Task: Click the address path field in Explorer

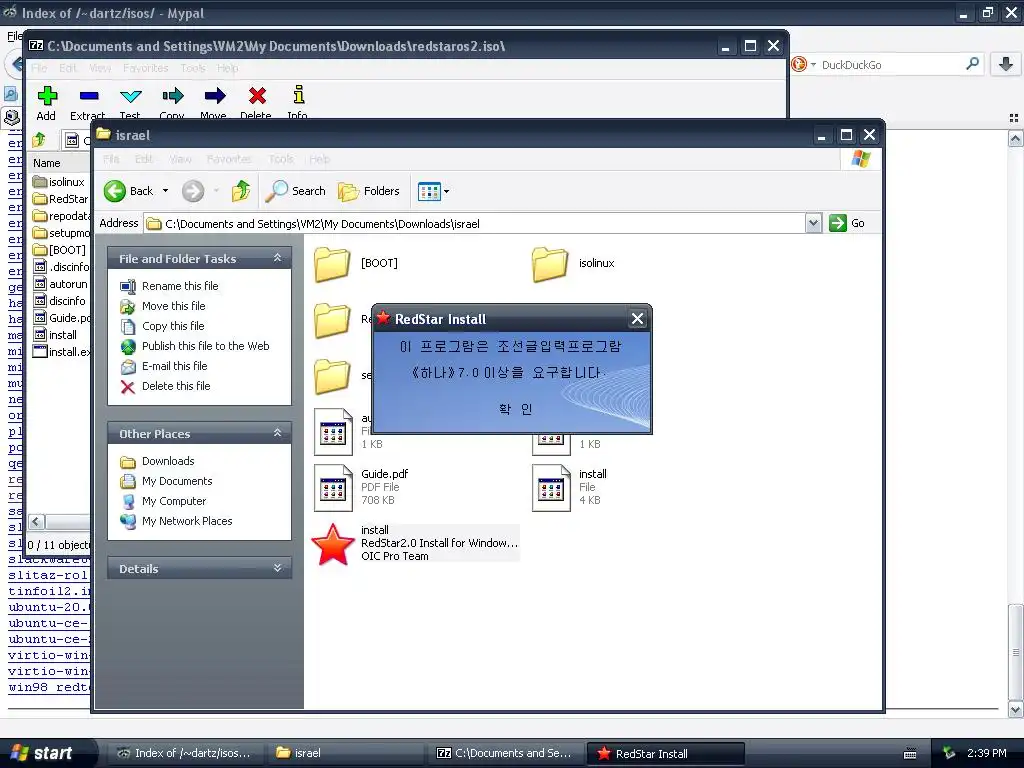Action: click(475, 223)
